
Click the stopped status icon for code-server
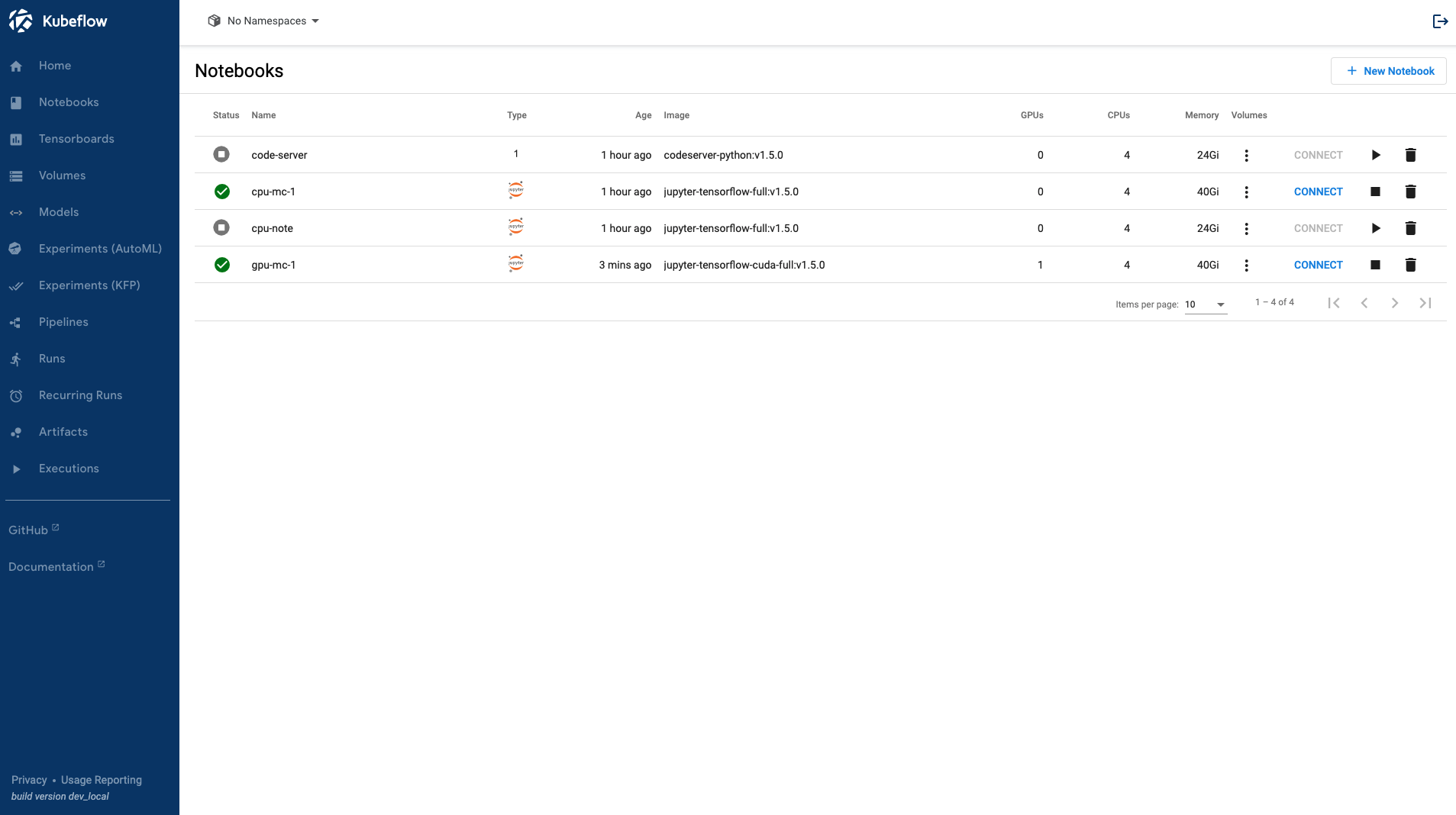pos(221,154)
